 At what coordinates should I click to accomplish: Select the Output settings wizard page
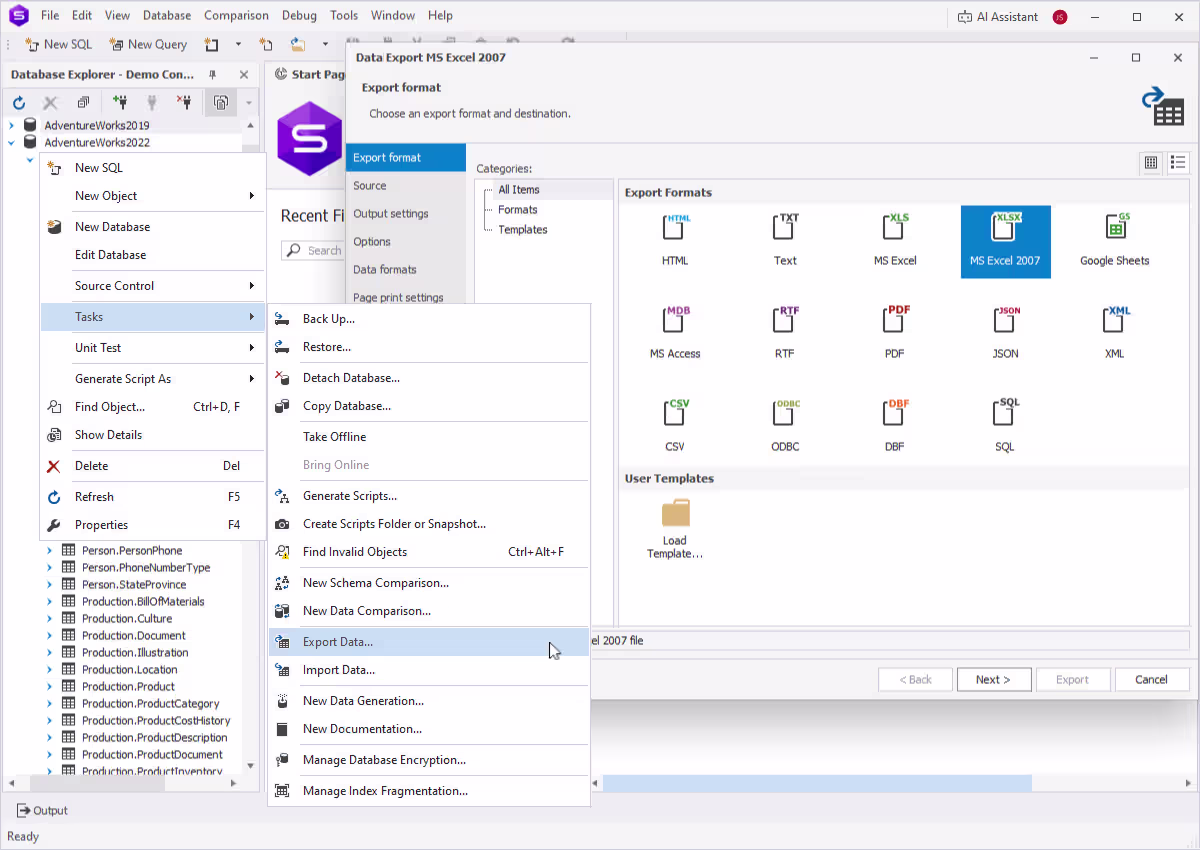[x=406, y=214]
